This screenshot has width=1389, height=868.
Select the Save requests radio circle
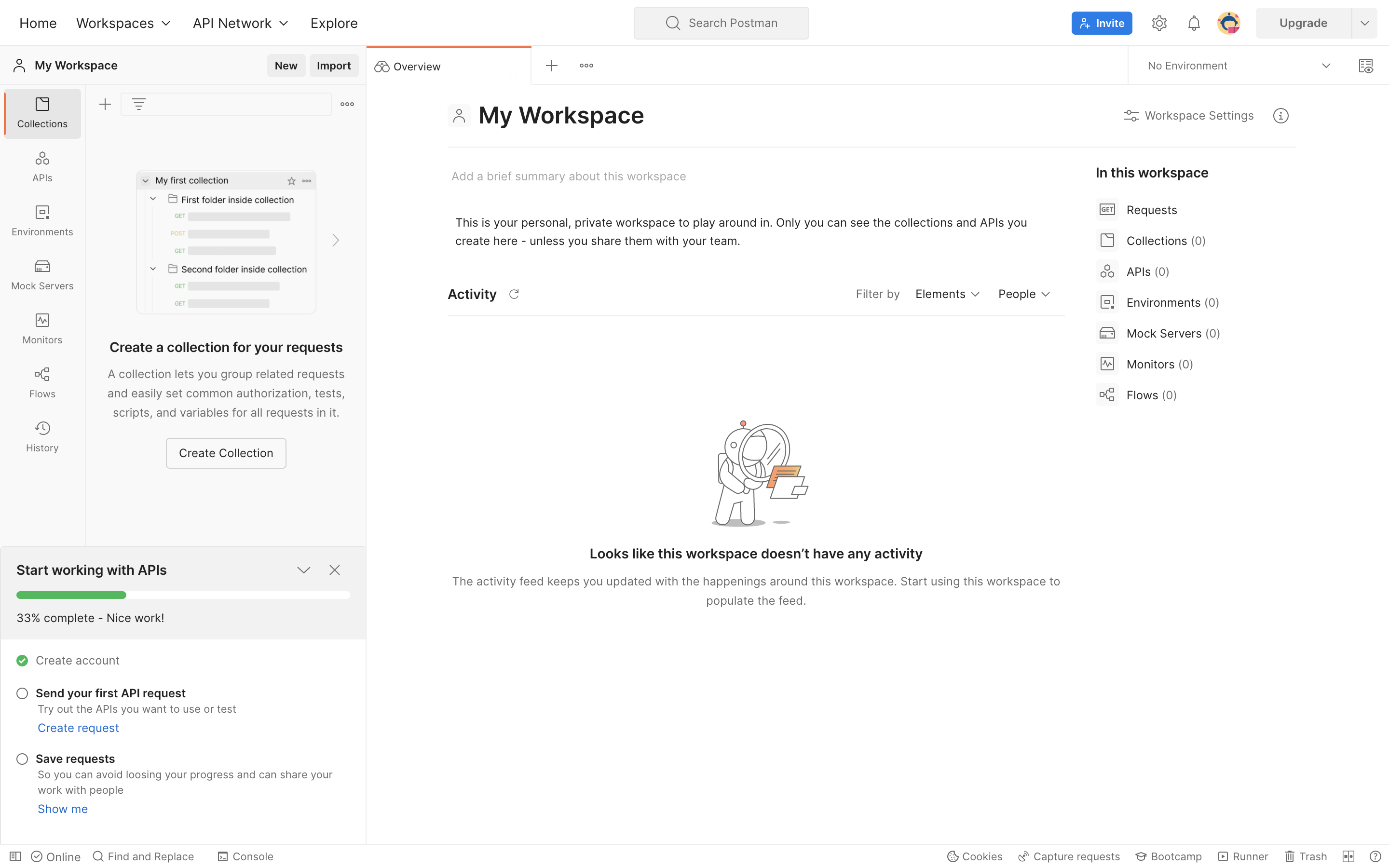(x=22, y=759)
